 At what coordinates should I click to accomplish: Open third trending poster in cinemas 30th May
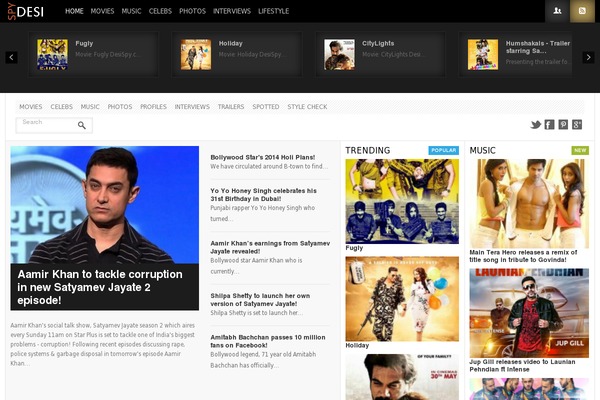402,377
